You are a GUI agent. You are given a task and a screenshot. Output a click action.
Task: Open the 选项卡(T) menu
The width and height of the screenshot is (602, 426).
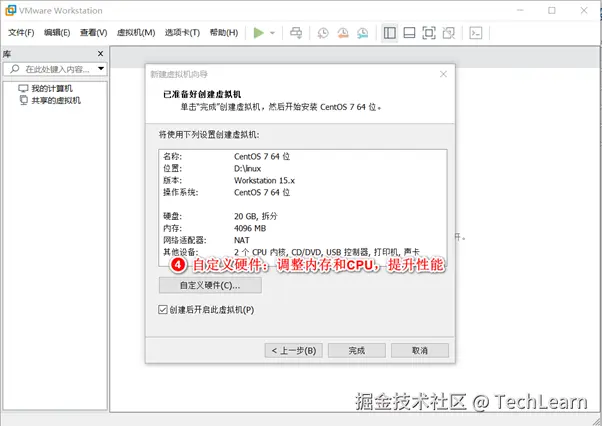[x=182, y=33]
